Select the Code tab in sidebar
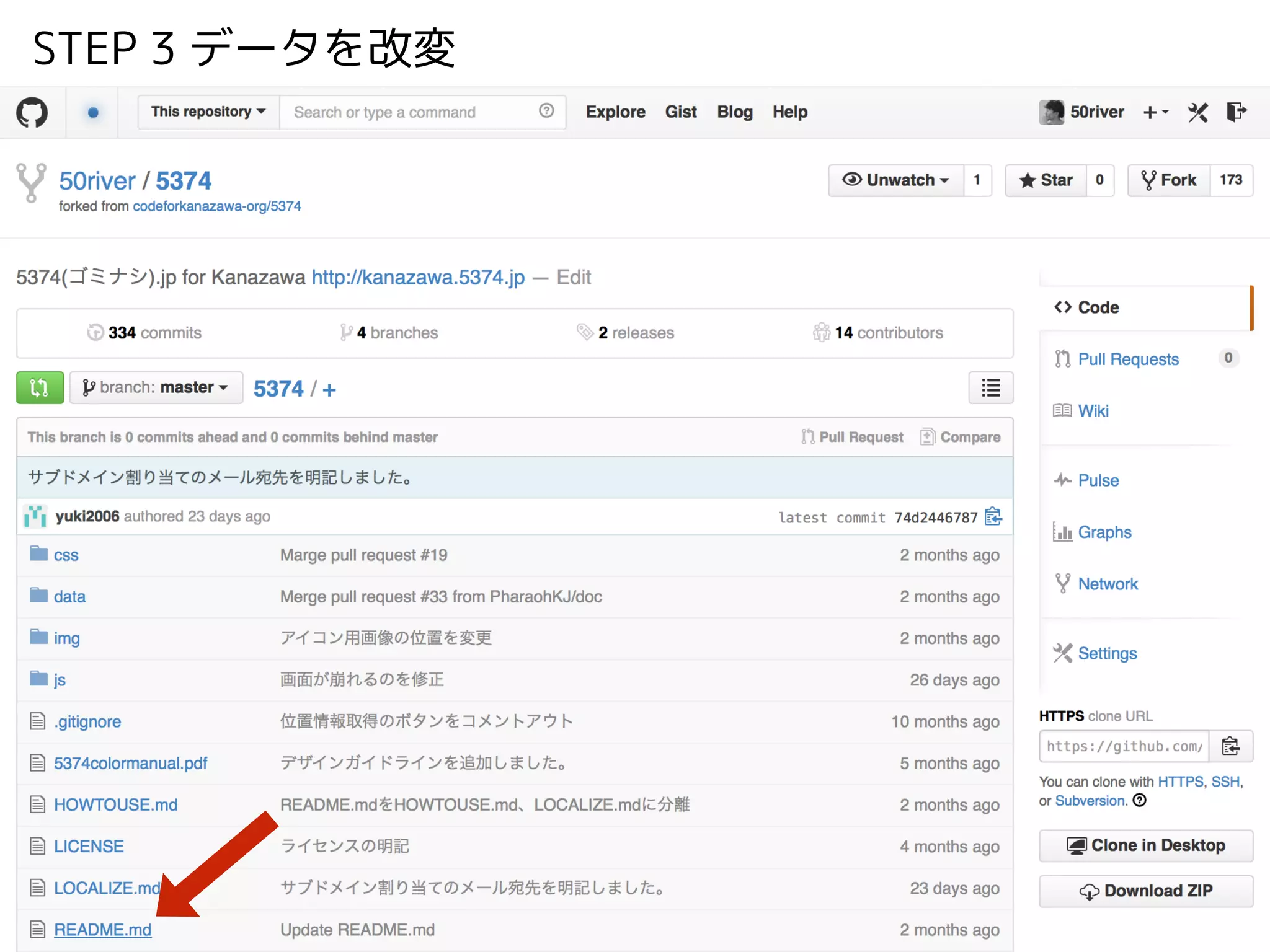This screenshot has width=1270, height=952. 1145,307
